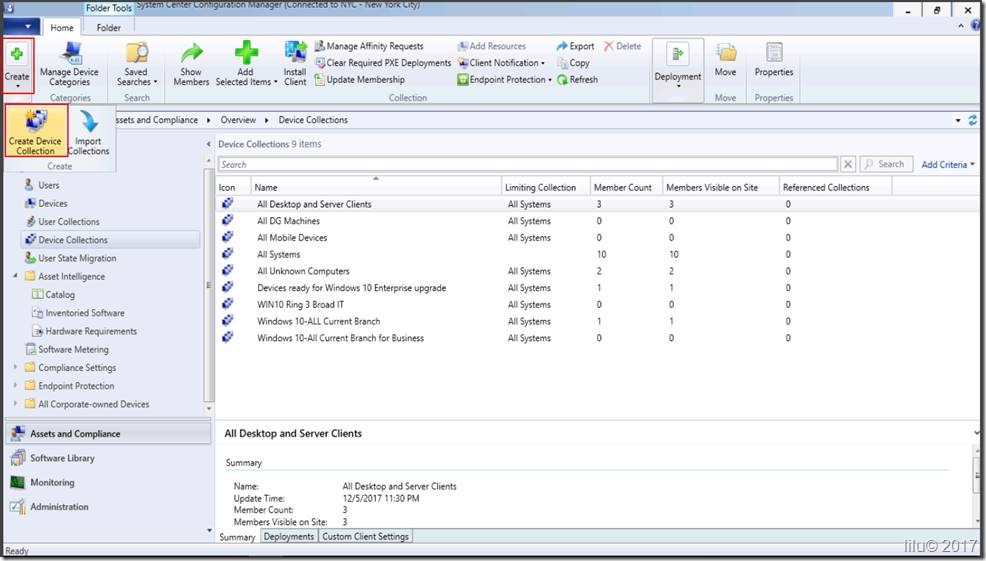The image size is (986, 561).
Task: Open Hardware Requirements node
Action: (x=84, y=331)
